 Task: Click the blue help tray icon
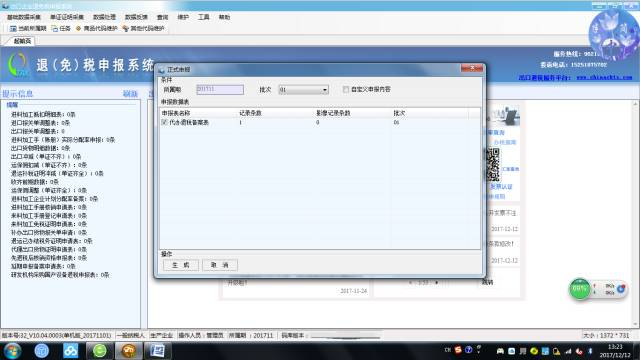click(x=468, y=350)
